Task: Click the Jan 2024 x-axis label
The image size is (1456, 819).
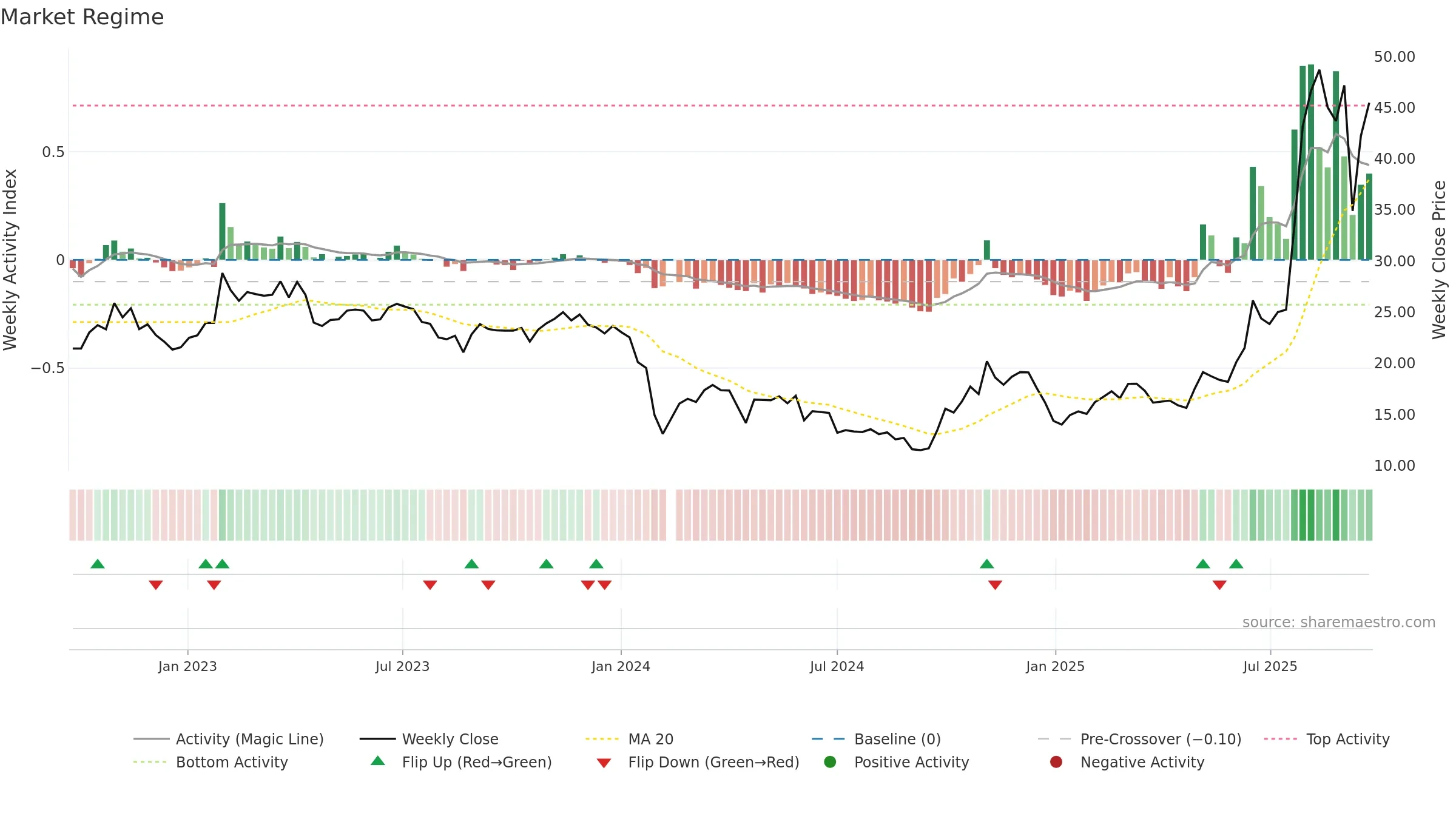Action: 621,666
